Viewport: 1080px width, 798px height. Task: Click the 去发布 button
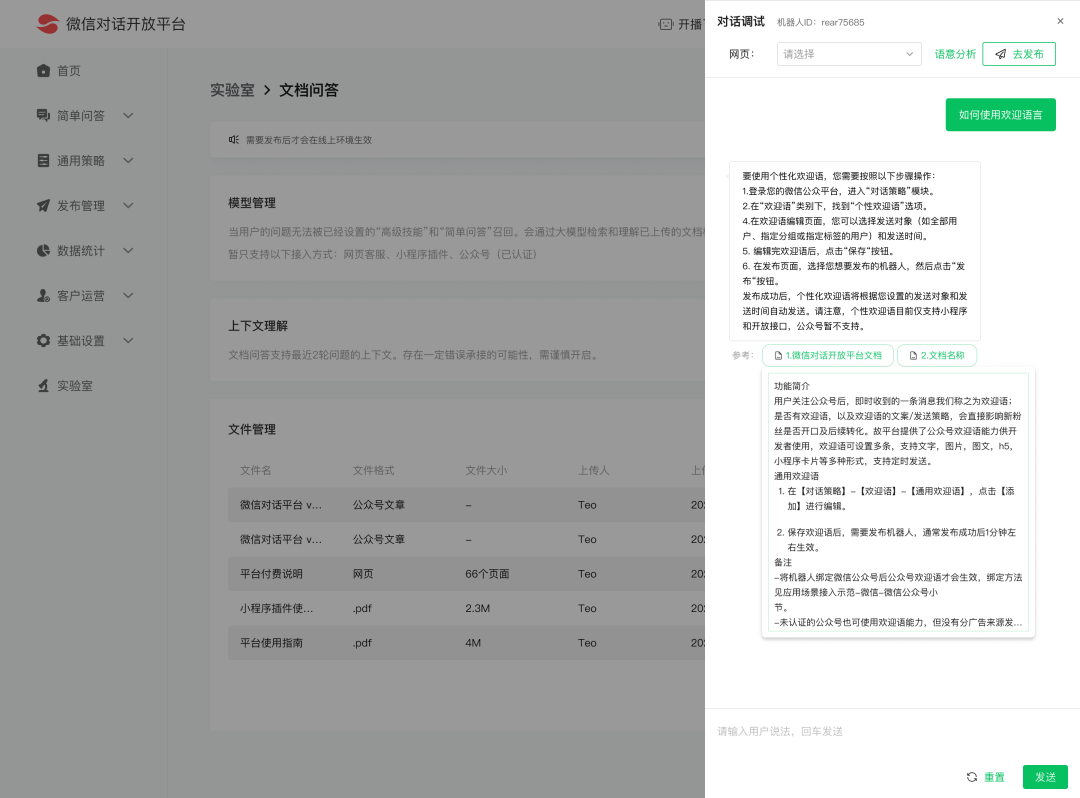click(1019, 54)
